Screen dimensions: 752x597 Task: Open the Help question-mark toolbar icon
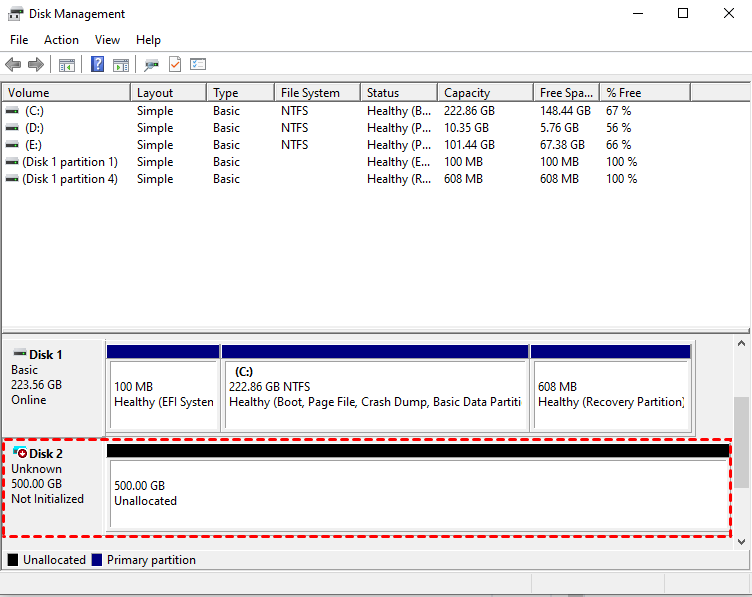click(x=97, y=64)
